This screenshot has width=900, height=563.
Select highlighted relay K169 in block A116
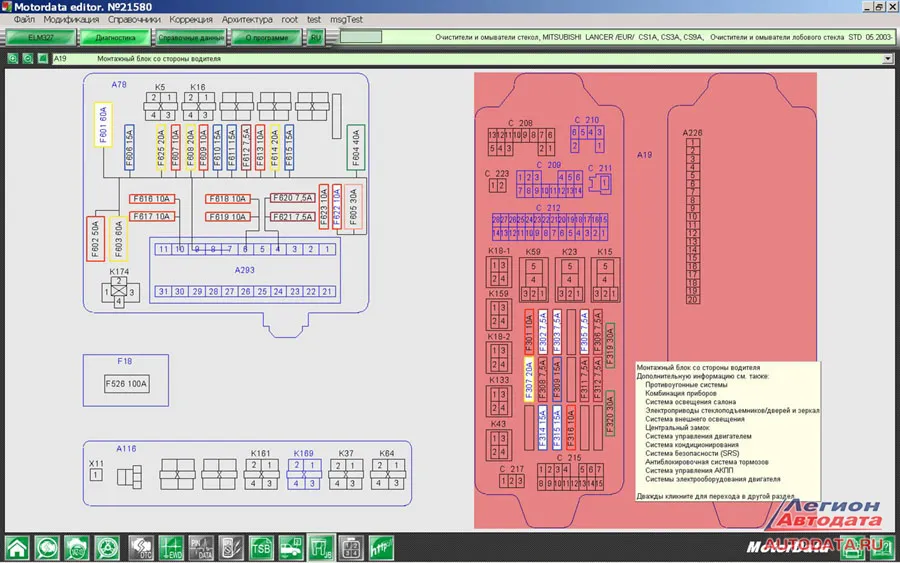304,475
